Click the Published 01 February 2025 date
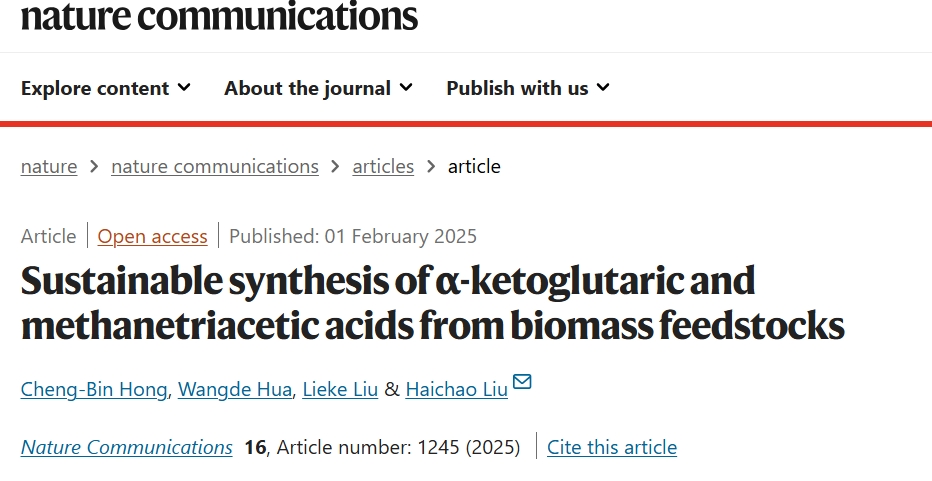Image resolution: width=932 pixels, height=481 pixels. (352, 236)
